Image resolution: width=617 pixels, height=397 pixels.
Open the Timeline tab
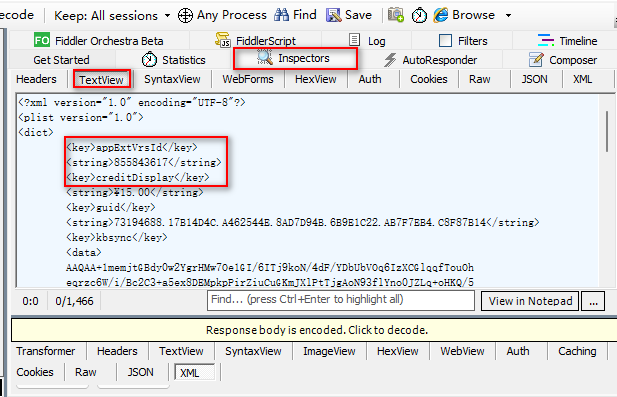click(x=567, y=41)
